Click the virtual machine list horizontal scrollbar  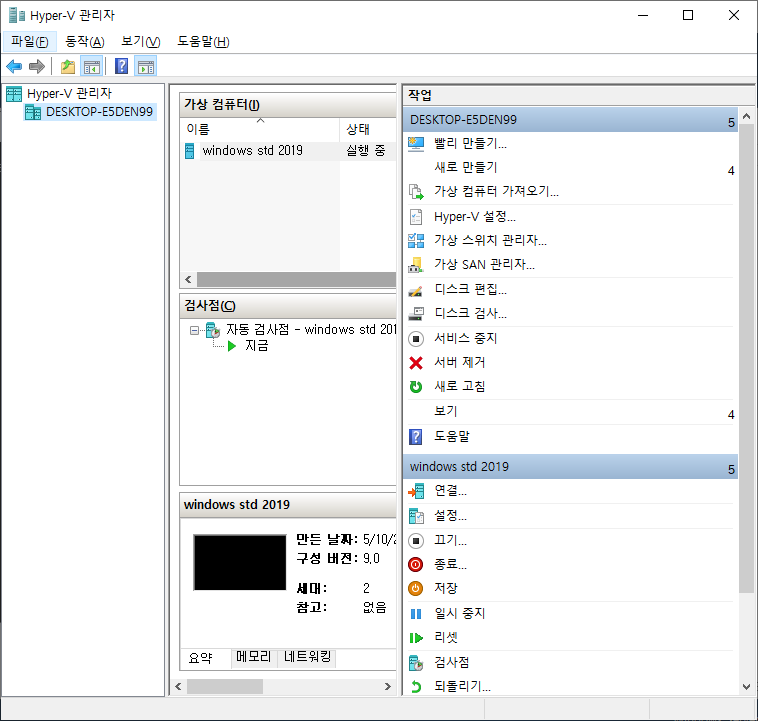[296, 280]
